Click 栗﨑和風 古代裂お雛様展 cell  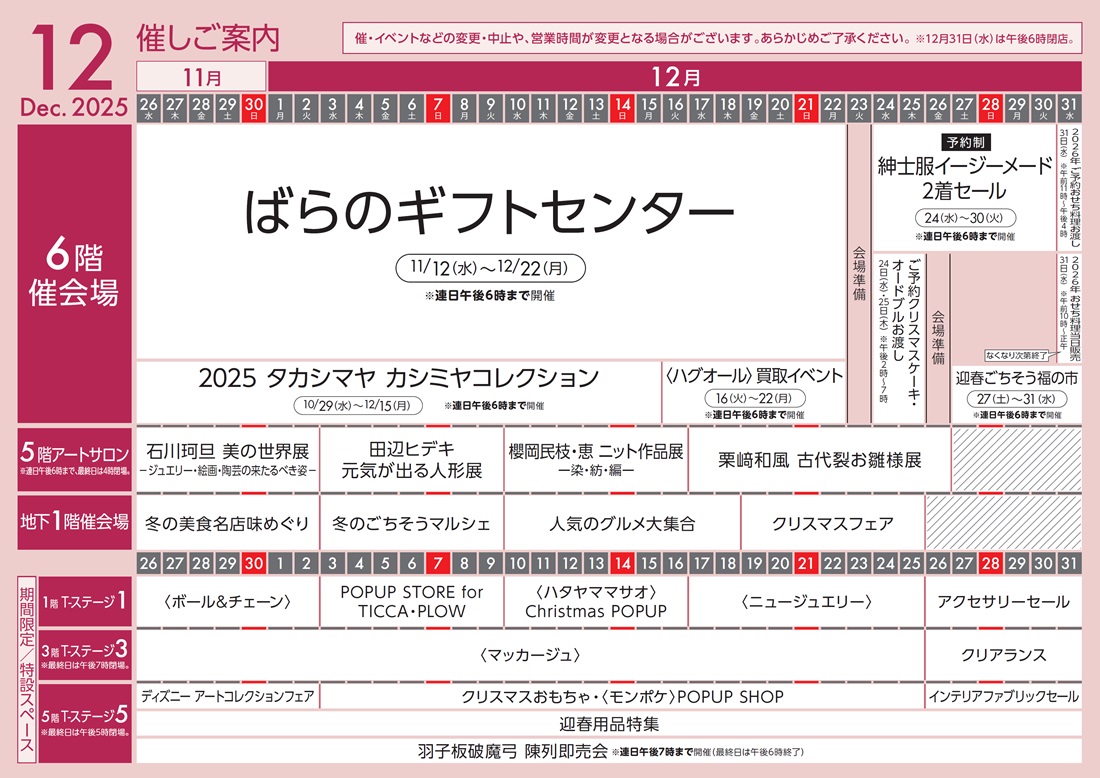click(x=819, y=460)
